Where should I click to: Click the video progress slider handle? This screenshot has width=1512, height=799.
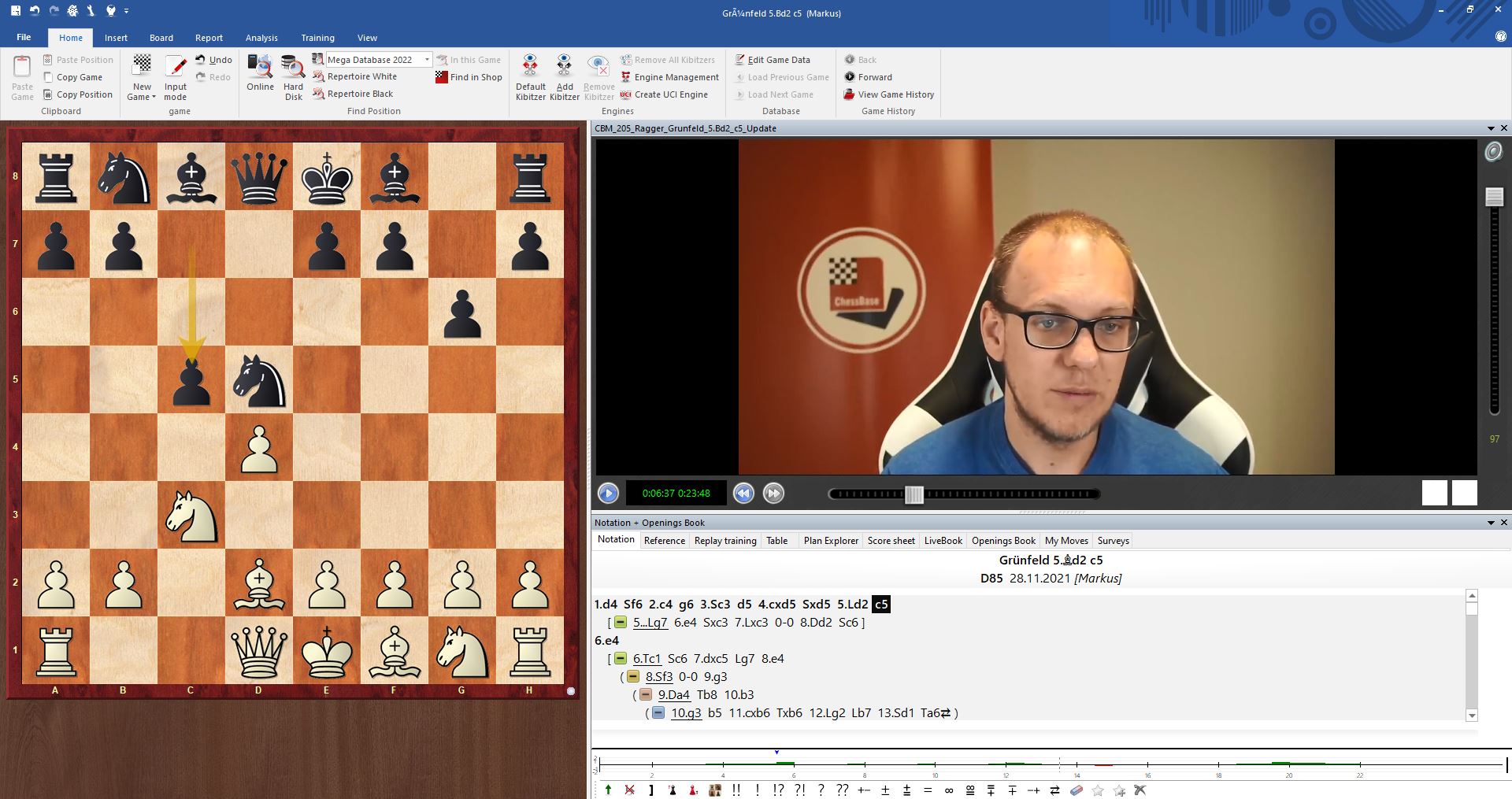[913, 494]
